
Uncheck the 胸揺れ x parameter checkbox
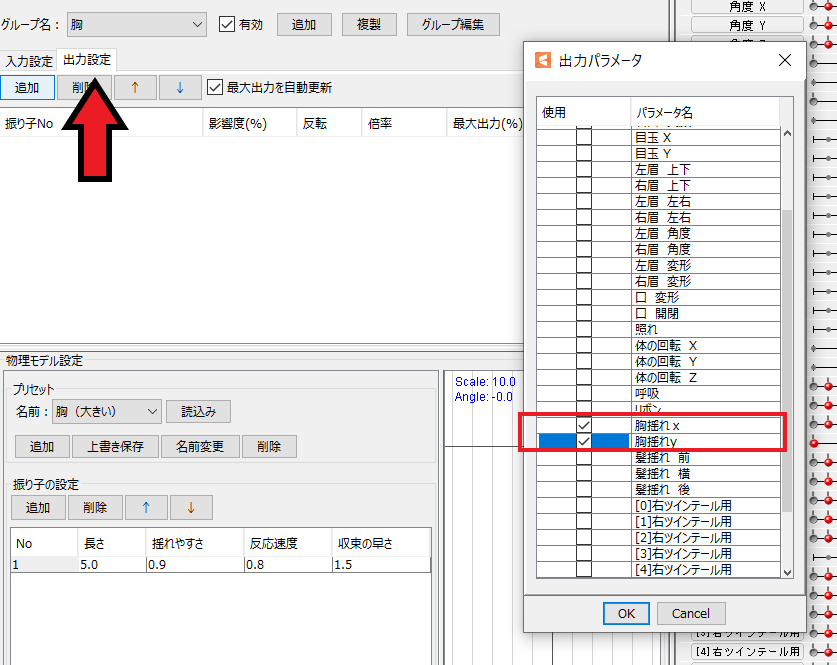584,425
